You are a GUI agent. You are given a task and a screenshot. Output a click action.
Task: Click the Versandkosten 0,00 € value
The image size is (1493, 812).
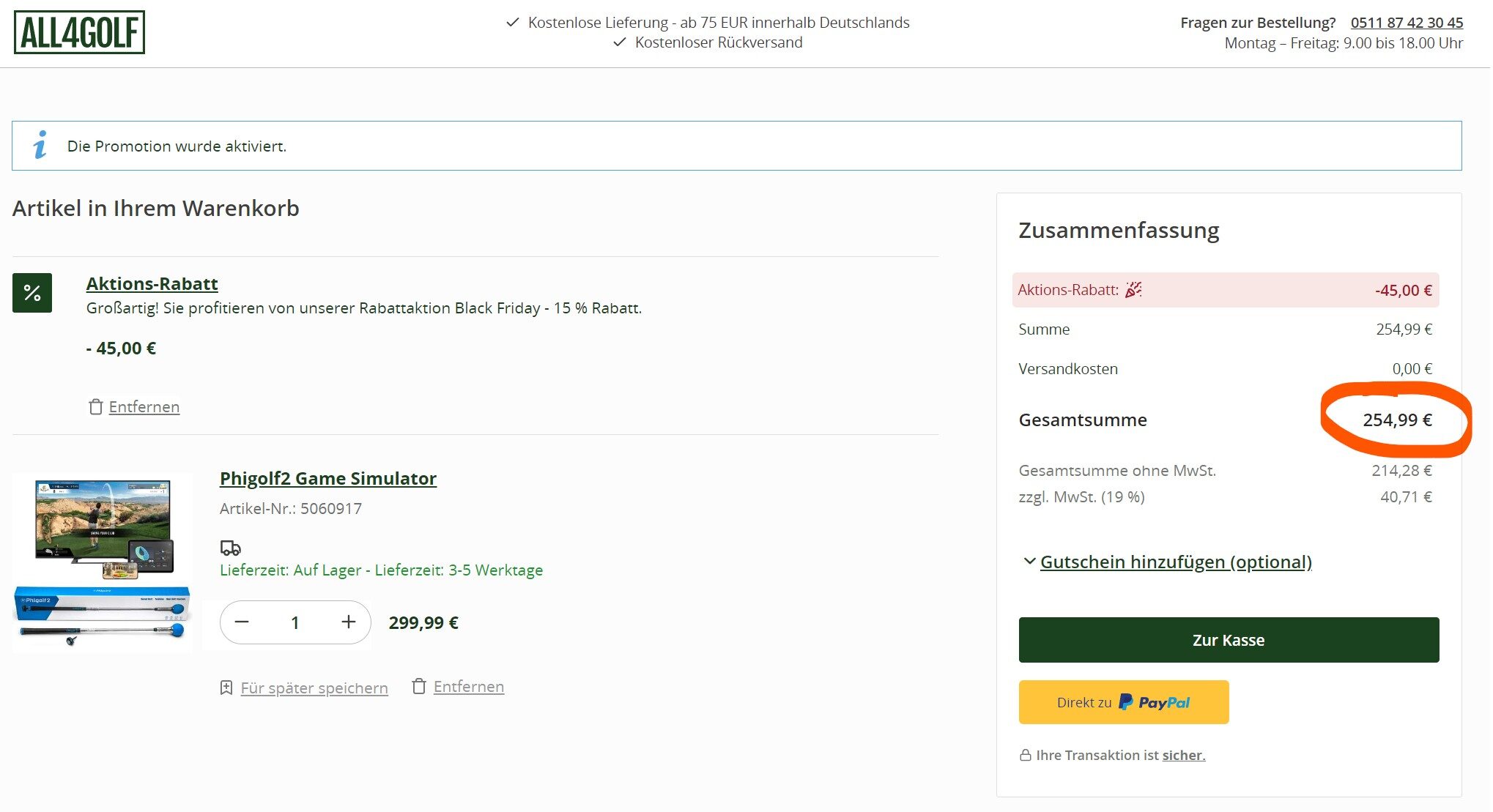[1412, 369]
